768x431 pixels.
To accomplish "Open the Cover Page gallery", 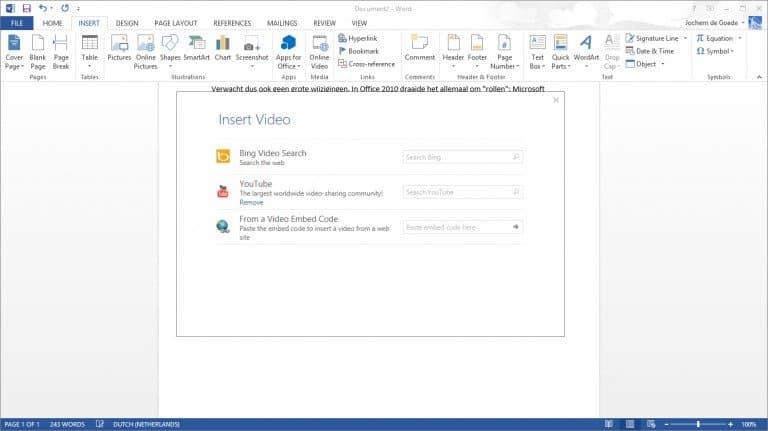I will point(14,52).
